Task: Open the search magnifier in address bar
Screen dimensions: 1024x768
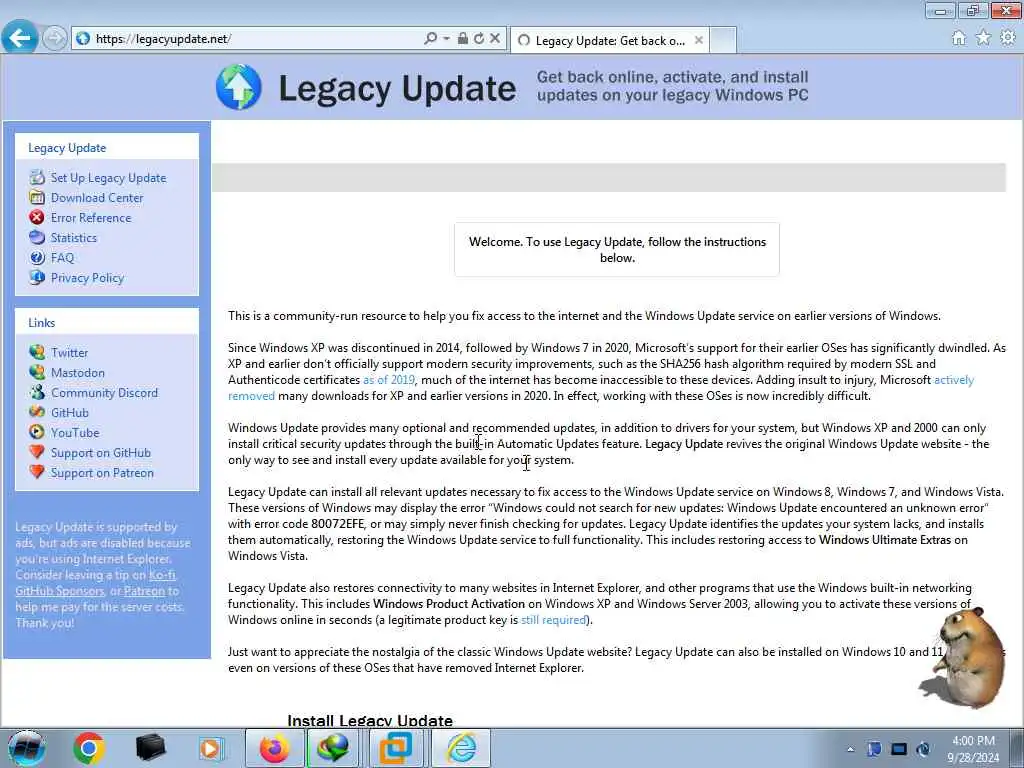Action: (x=430, y=39)
